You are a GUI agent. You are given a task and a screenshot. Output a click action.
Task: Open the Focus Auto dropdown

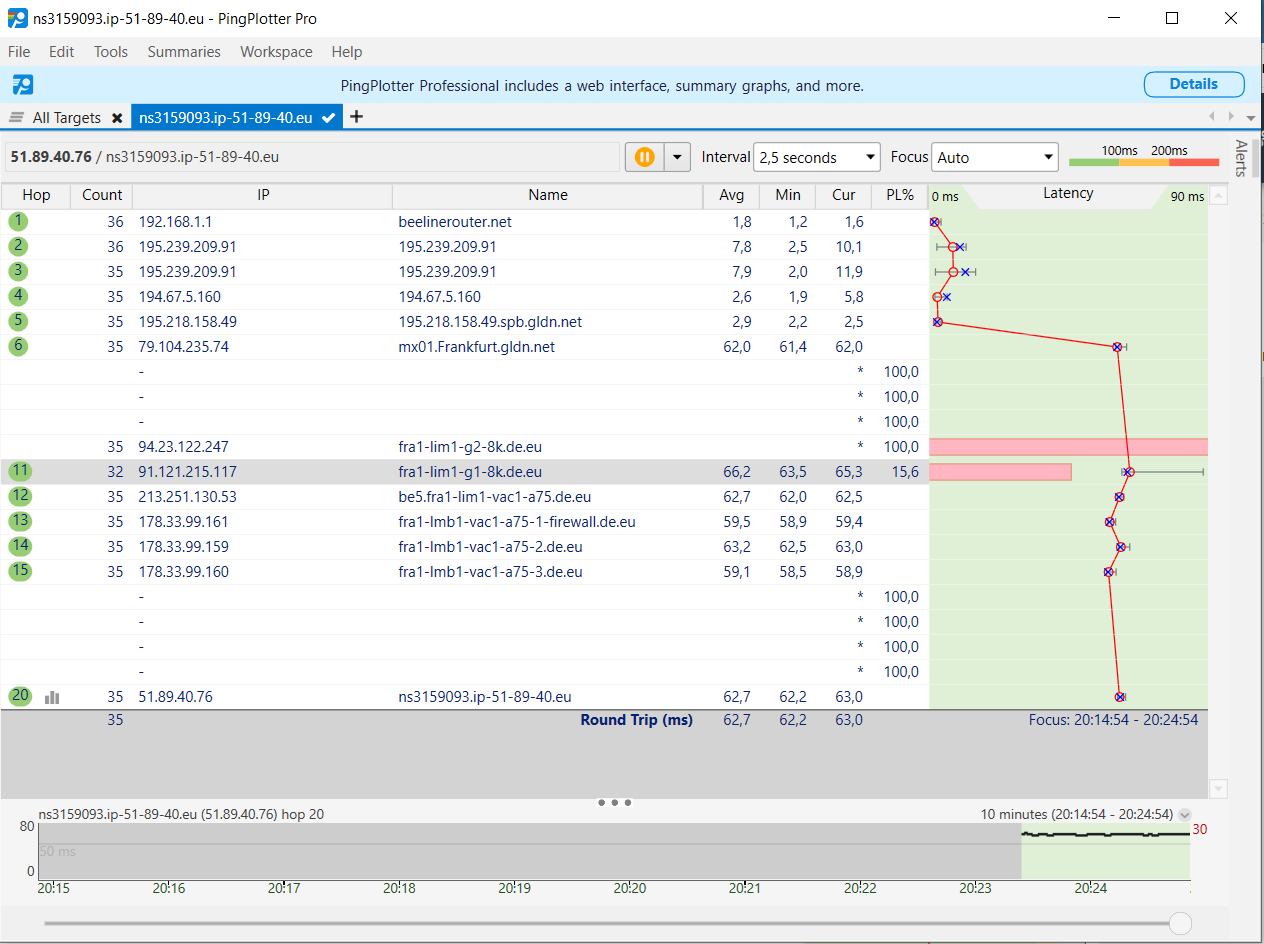click(994, 157)
